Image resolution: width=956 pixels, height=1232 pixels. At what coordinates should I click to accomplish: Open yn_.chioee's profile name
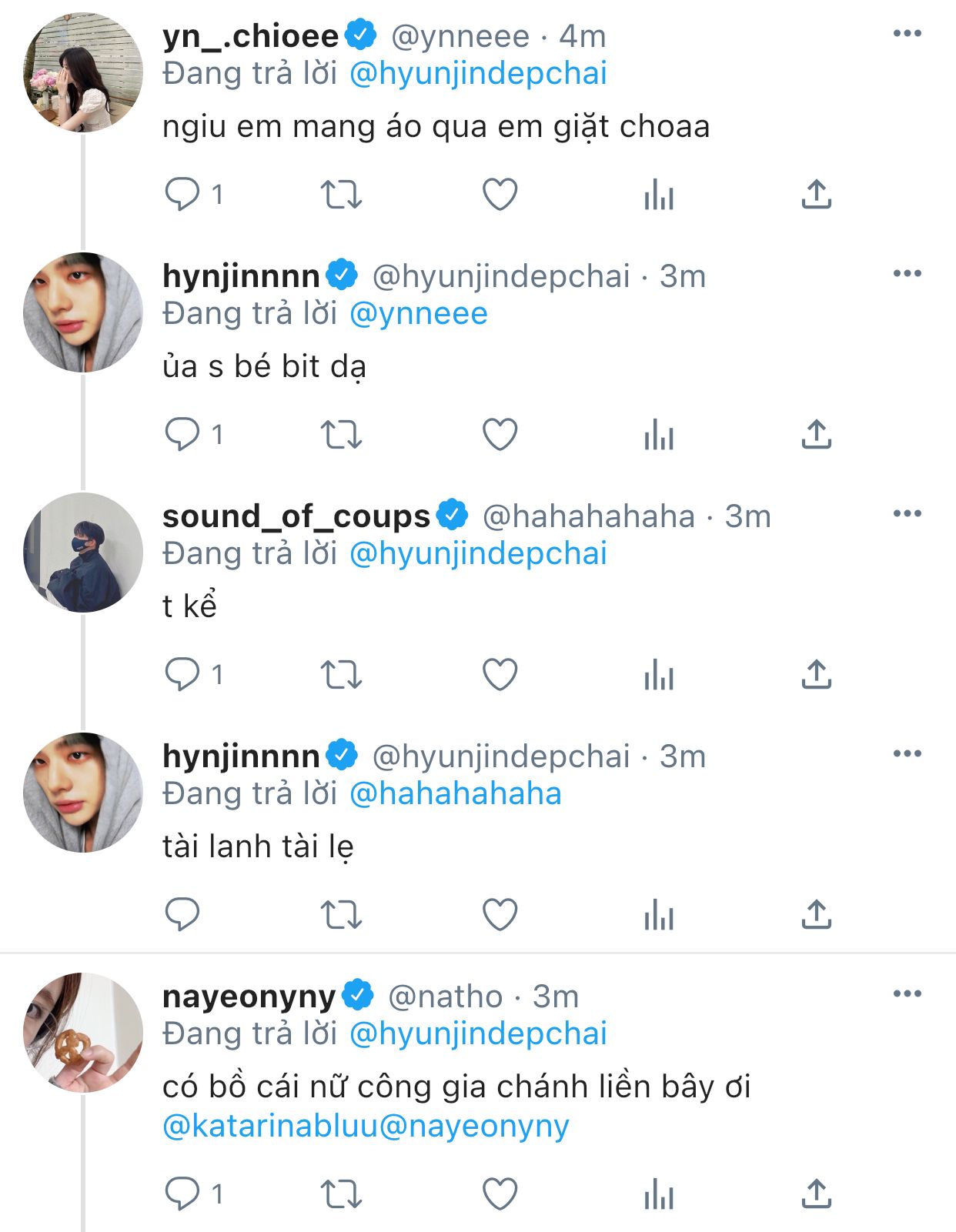[250, 36]
